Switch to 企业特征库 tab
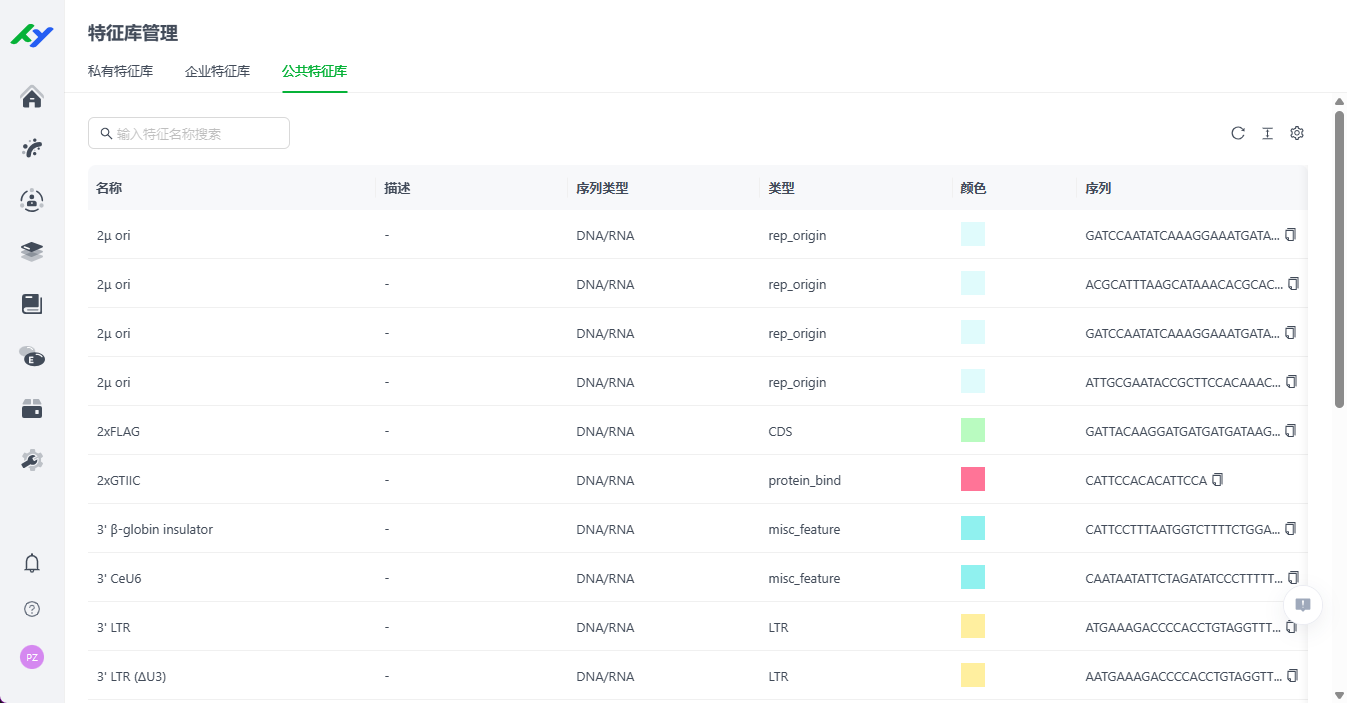The height and width of the screenshot is (703, 1347). [217, 72]
